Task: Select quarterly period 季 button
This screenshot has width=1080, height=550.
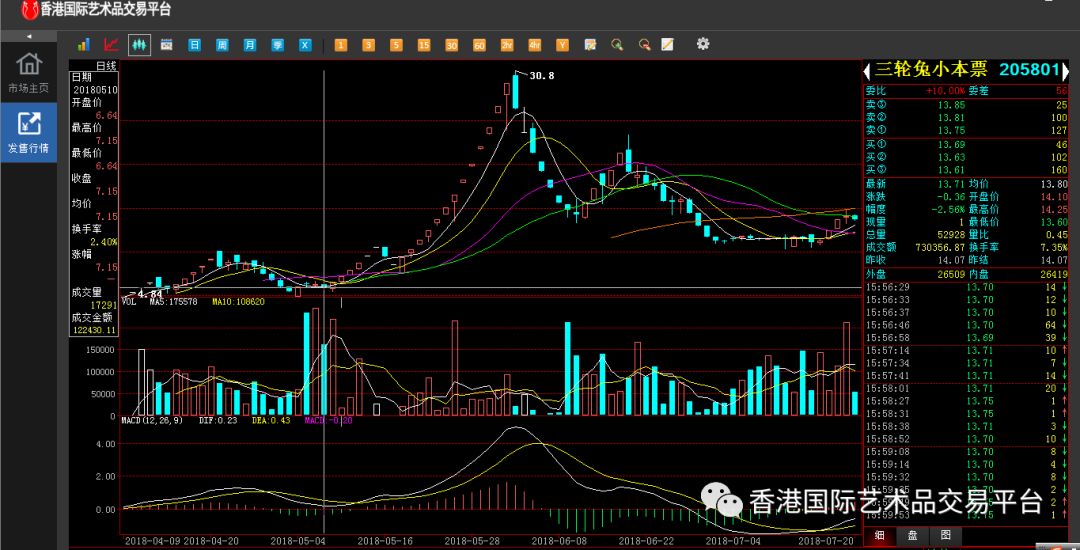Action: click(x=277, y=45)
